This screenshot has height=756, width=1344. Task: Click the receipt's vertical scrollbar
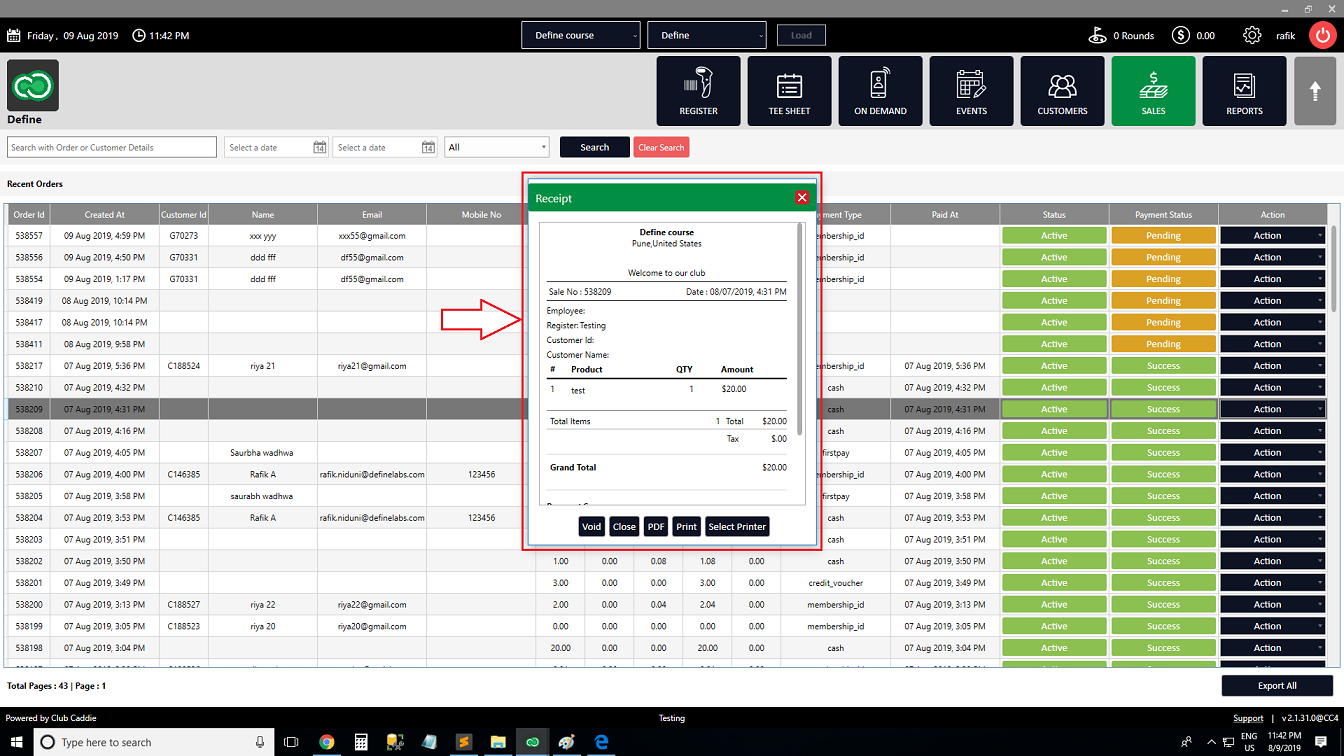[x=800, y=330]
